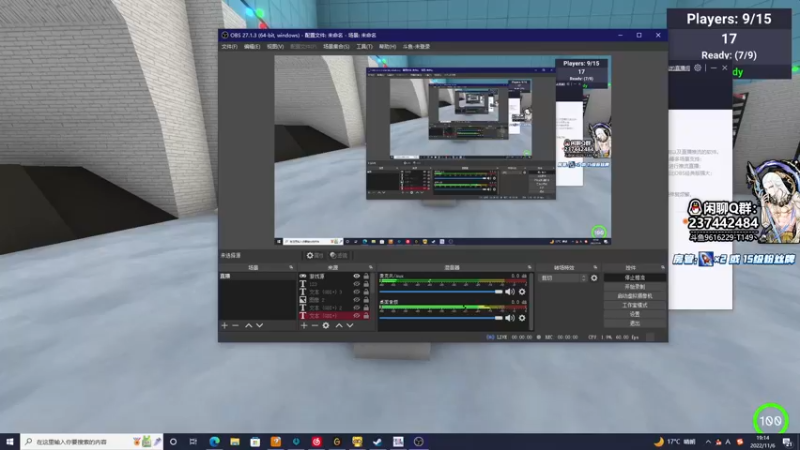Toggle visibility of the image 2 source
Image resolution: width=800 pixels, height=450 pixels.
point(357,300)
